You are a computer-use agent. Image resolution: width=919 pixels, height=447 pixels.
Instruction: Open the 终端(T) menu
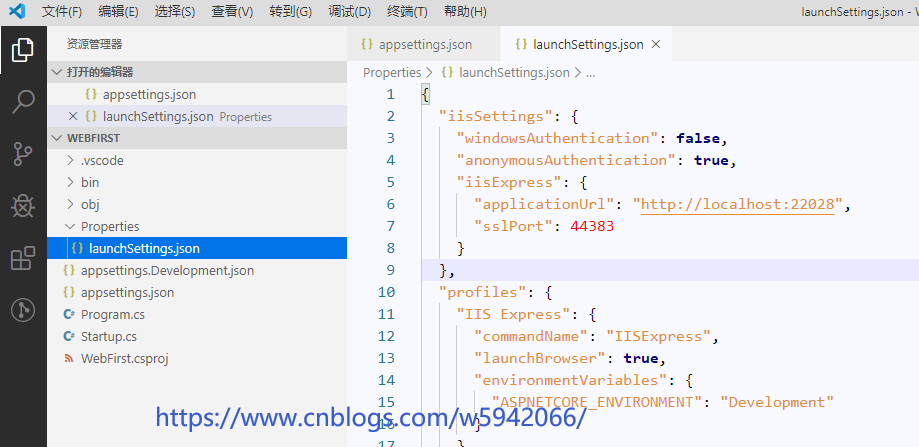click(x=407, y=12)
